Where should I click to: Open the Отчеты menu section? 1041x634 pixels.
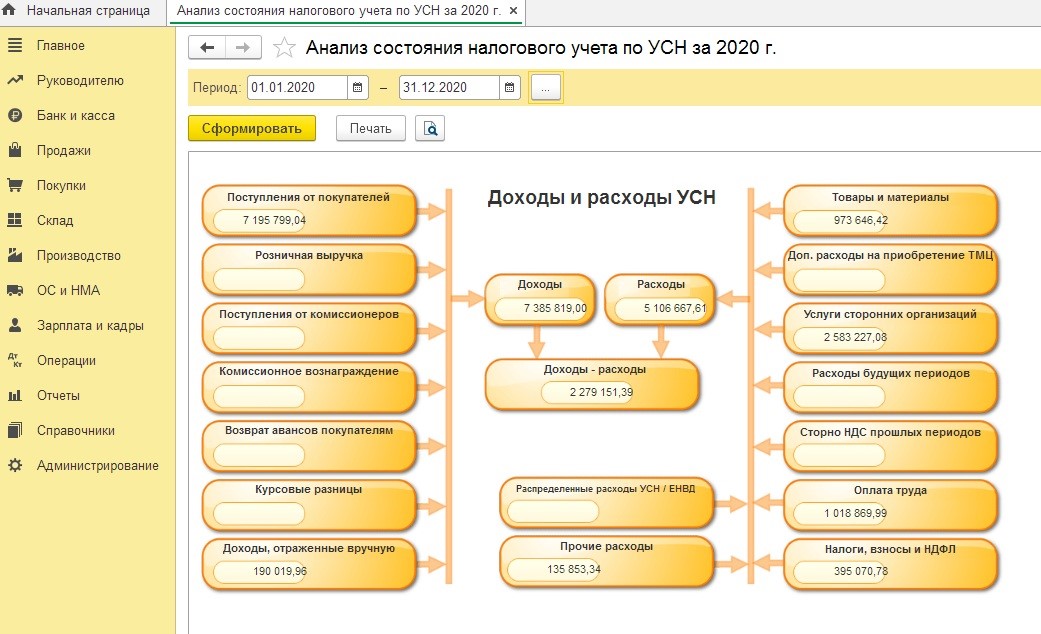(x=58, y=396)
